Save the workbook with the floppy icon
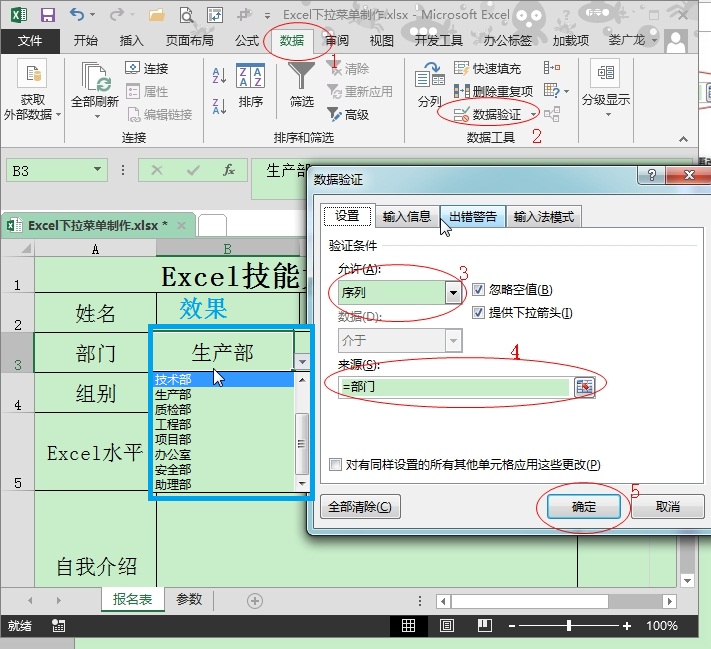The height and width of the screenshot is (649, 711). [48, 15]
